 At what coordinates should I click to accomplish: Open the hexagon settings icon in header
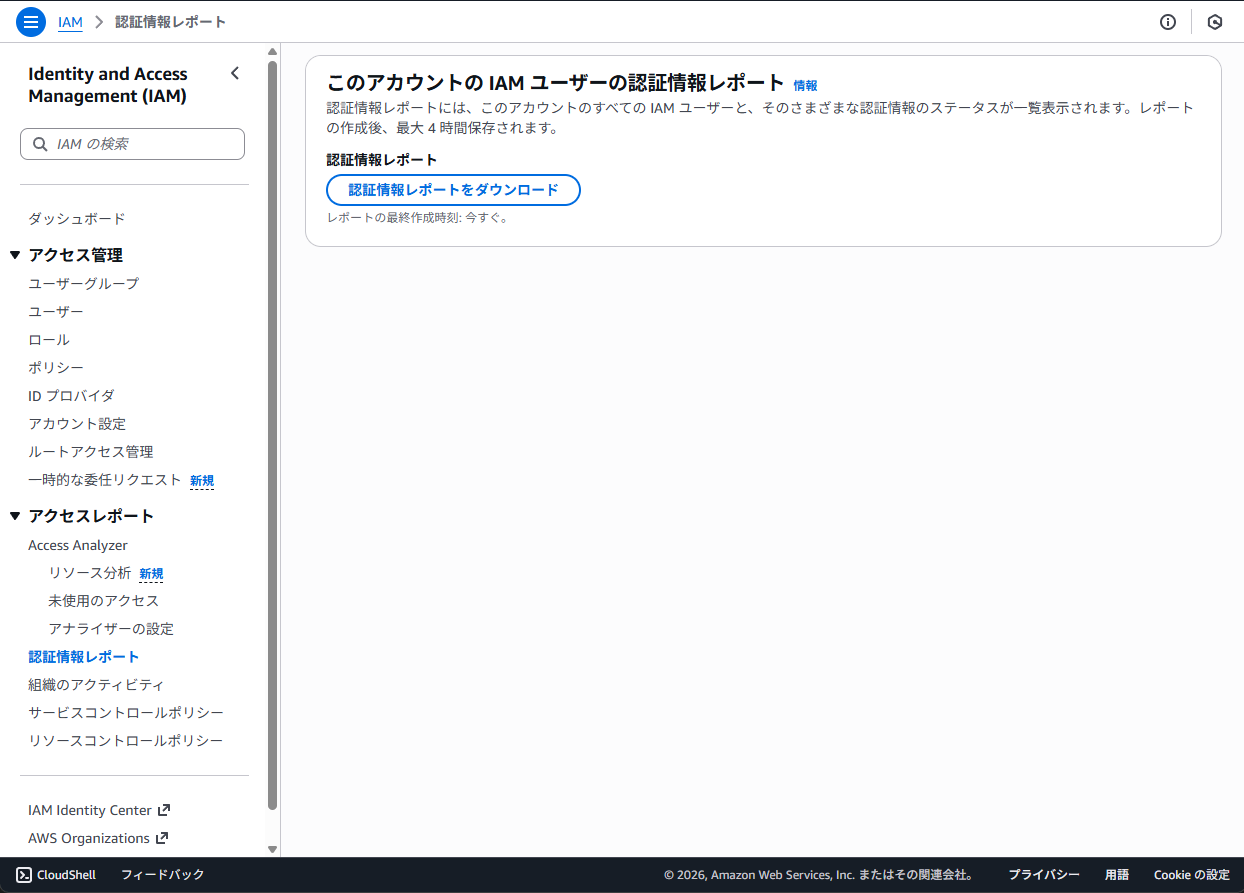[x=1215, y=22]
